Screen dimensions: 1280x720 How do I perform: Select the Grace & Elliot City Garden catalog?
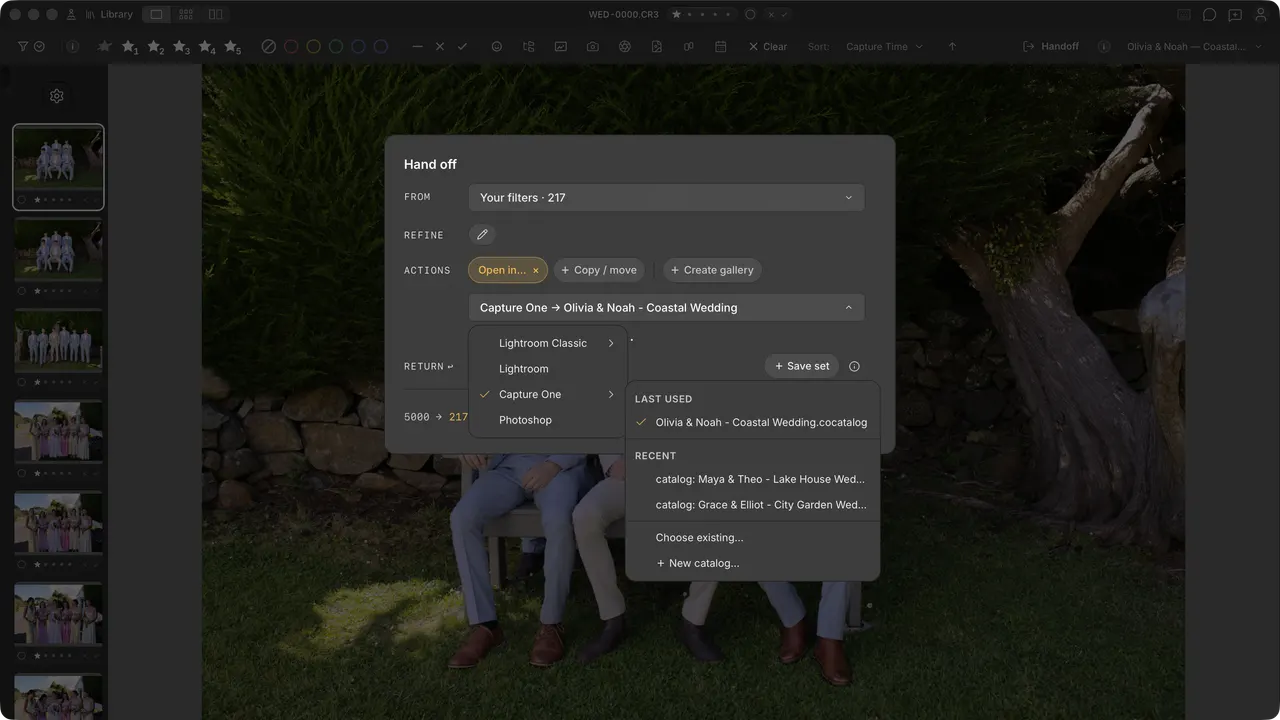tap(752, 505)
